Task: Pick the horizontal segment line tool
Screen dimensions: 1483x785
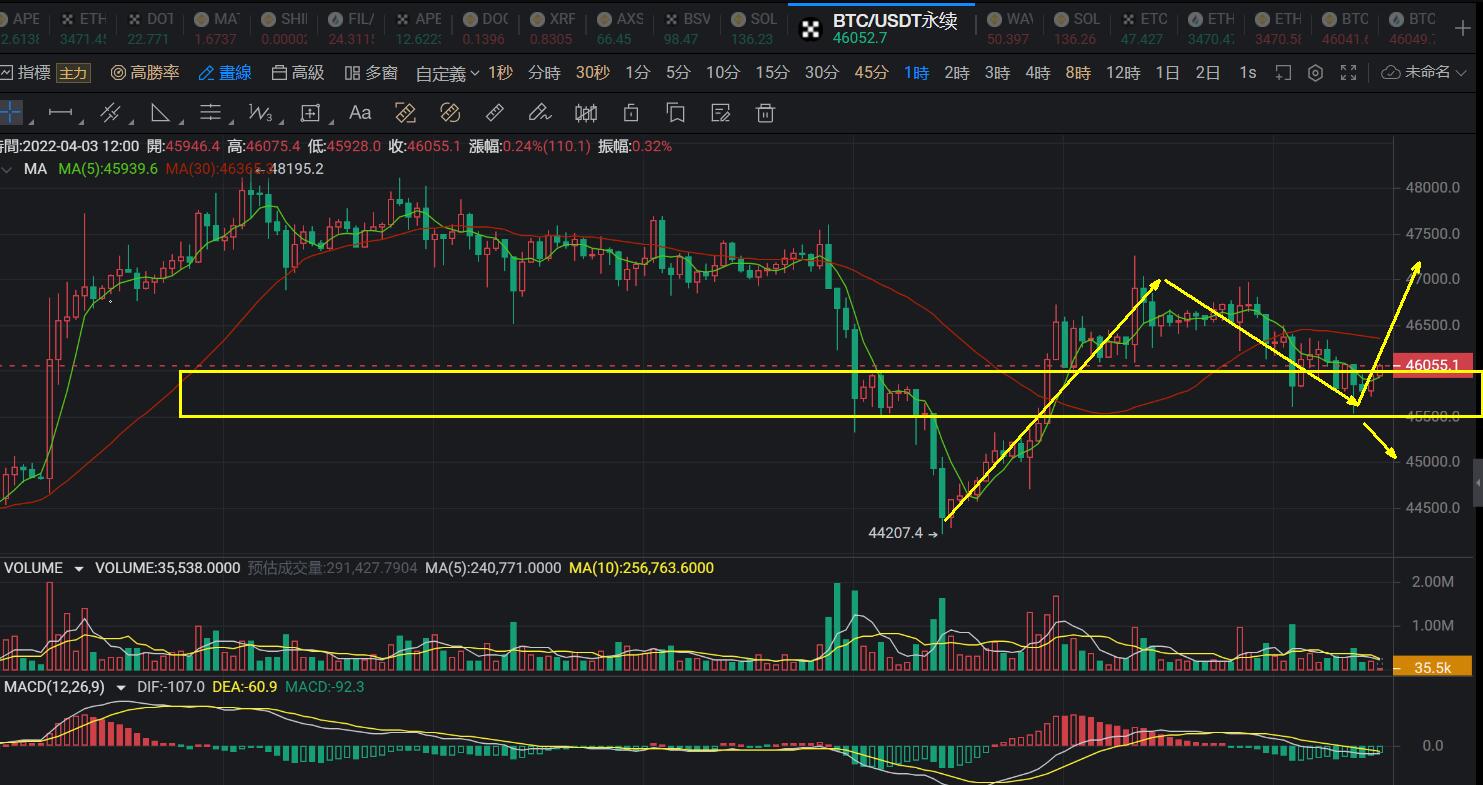Action: [x=60, y=113]
